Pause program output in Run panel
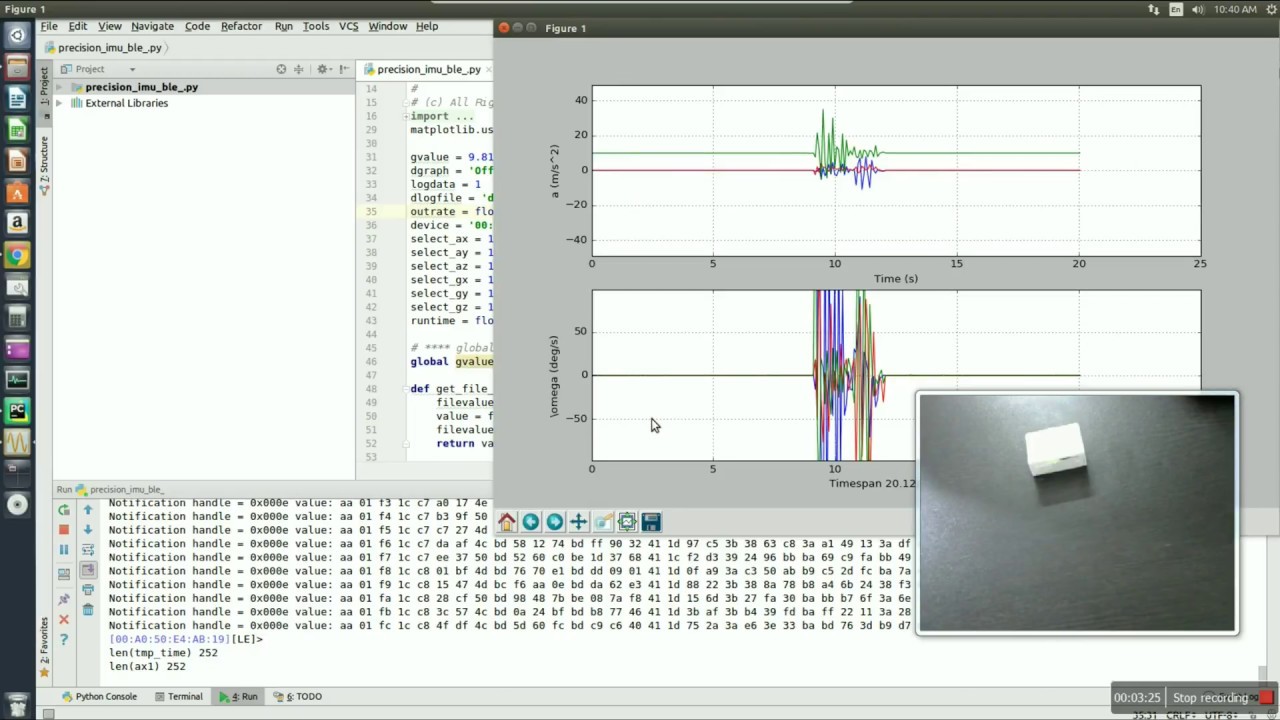Viewport: 1280px width, 720px height. click(64, 550)
